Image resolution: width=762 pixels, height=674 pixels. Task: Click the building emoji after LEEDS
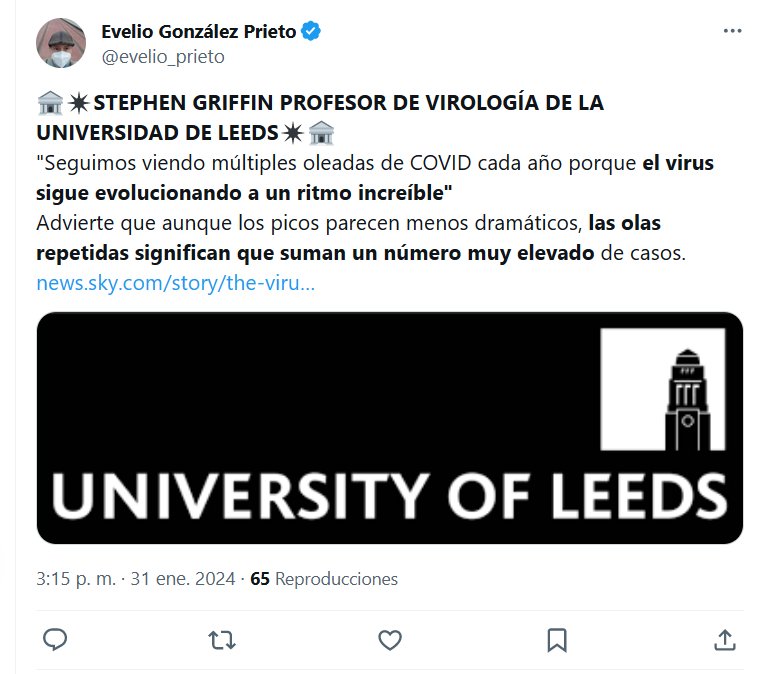coord(321,132)
